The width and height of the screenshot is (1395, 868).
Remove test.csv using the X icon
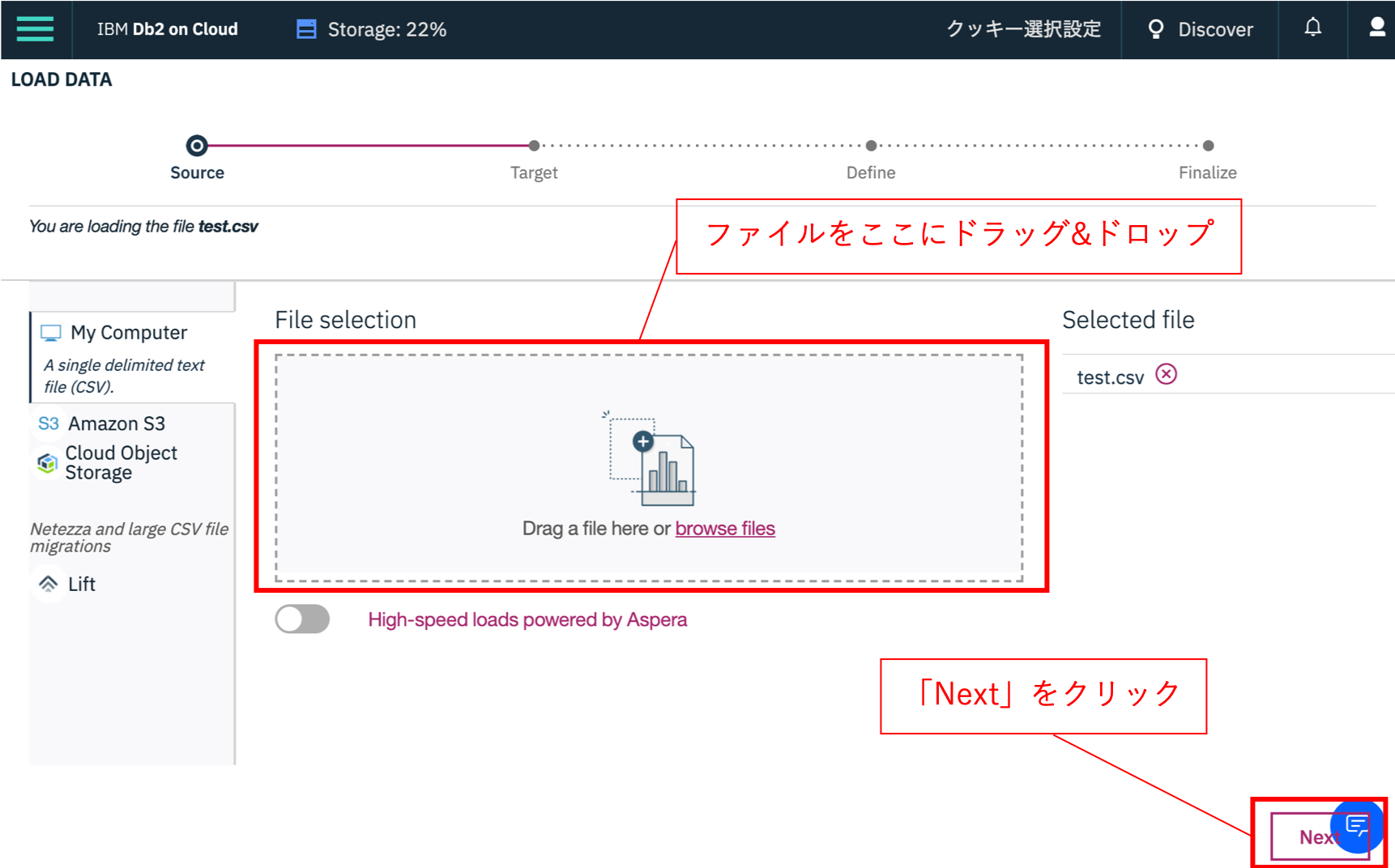(1167, 374)
